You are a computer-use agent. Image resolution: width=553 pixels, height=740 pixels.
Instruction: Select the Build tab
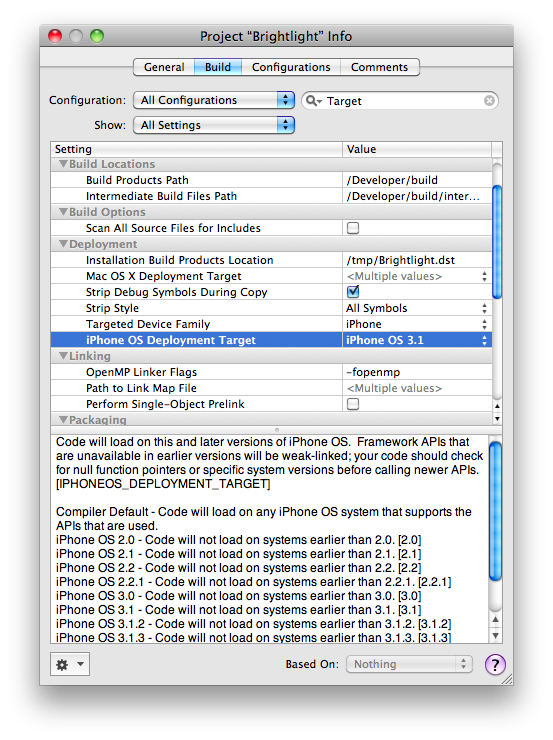click(x=218, y=67)
